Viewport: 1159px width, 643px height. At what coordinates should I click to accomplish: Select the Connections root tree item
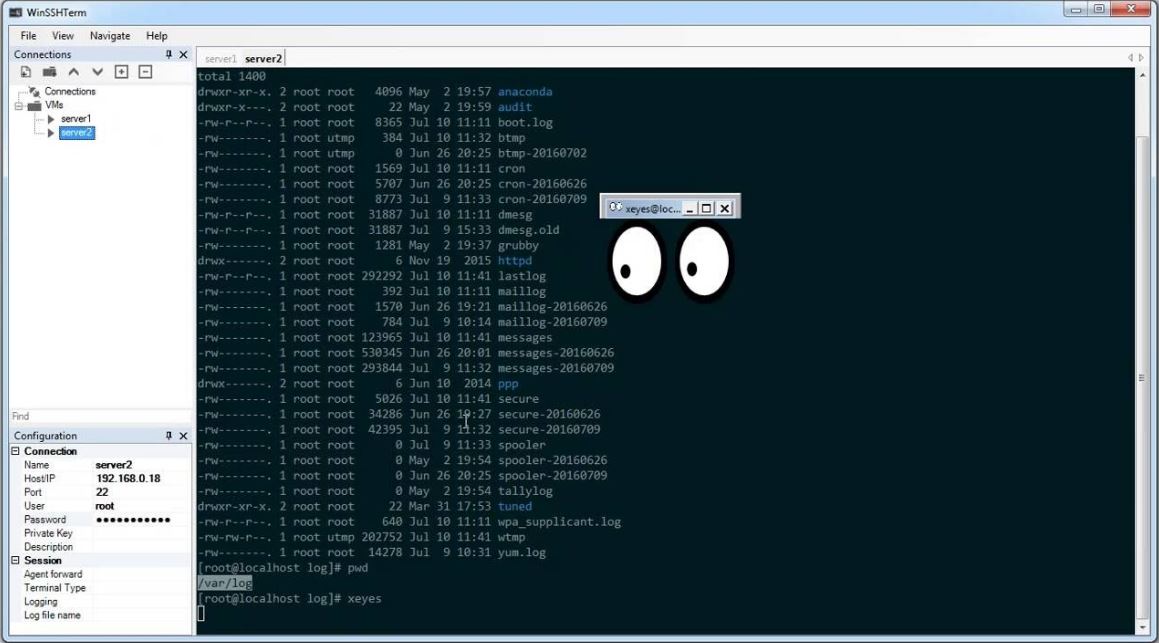pyautogui.click(x=70, y=92)
